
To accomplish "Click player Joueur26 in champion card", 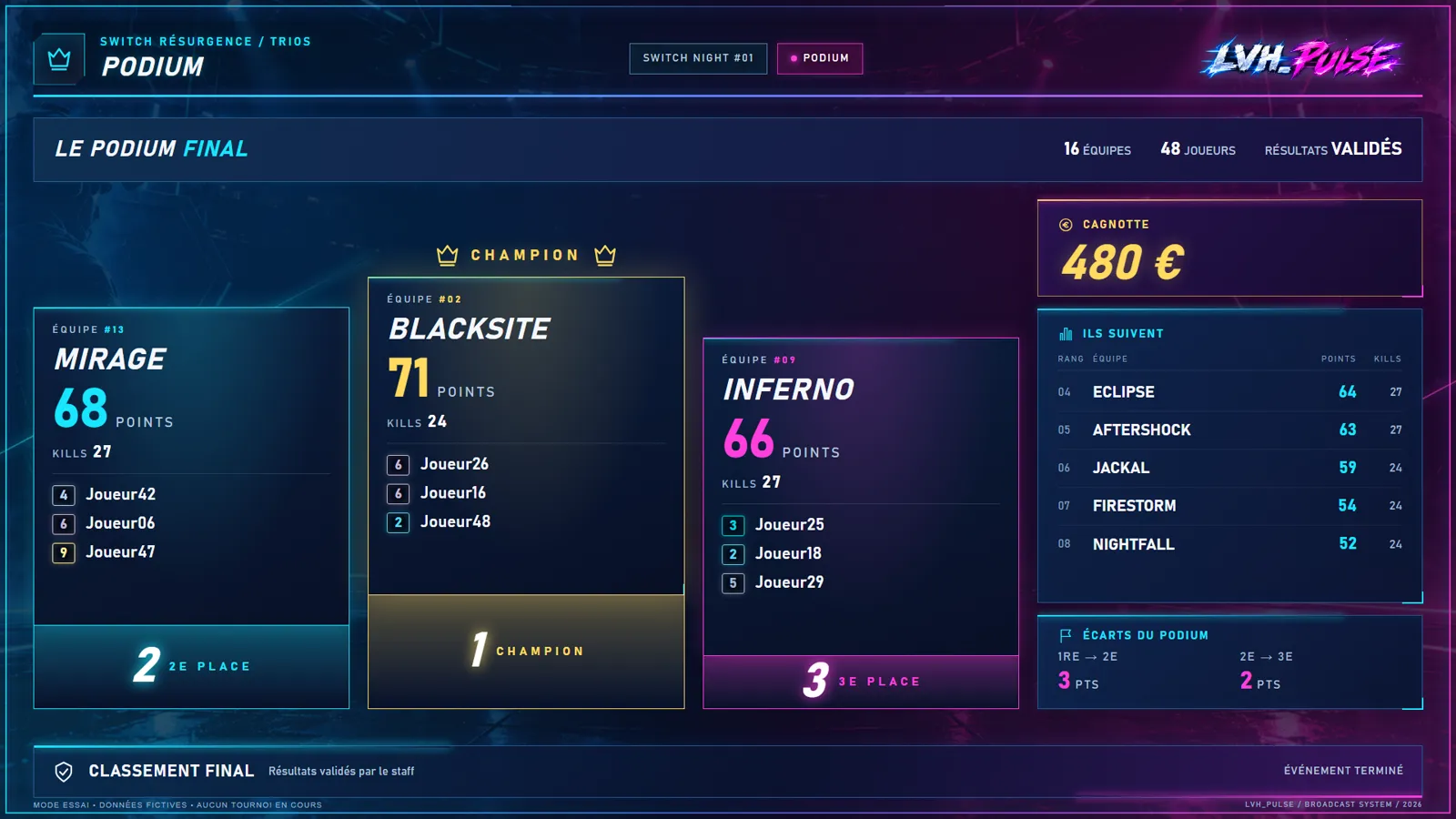I will coord(454,464).
